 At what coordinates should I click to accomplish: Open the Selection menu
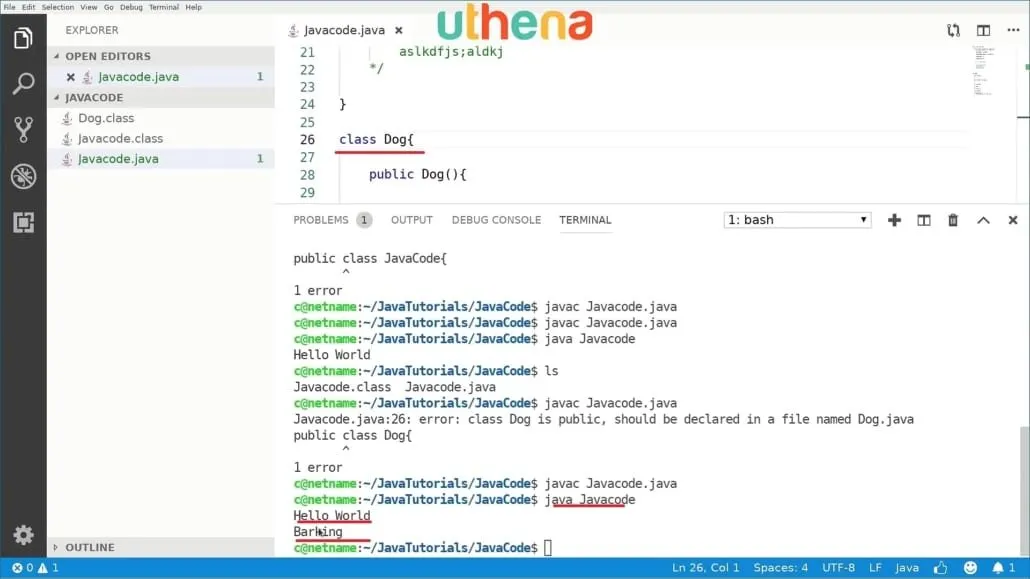pyautogui.click(x=58, y=7)
